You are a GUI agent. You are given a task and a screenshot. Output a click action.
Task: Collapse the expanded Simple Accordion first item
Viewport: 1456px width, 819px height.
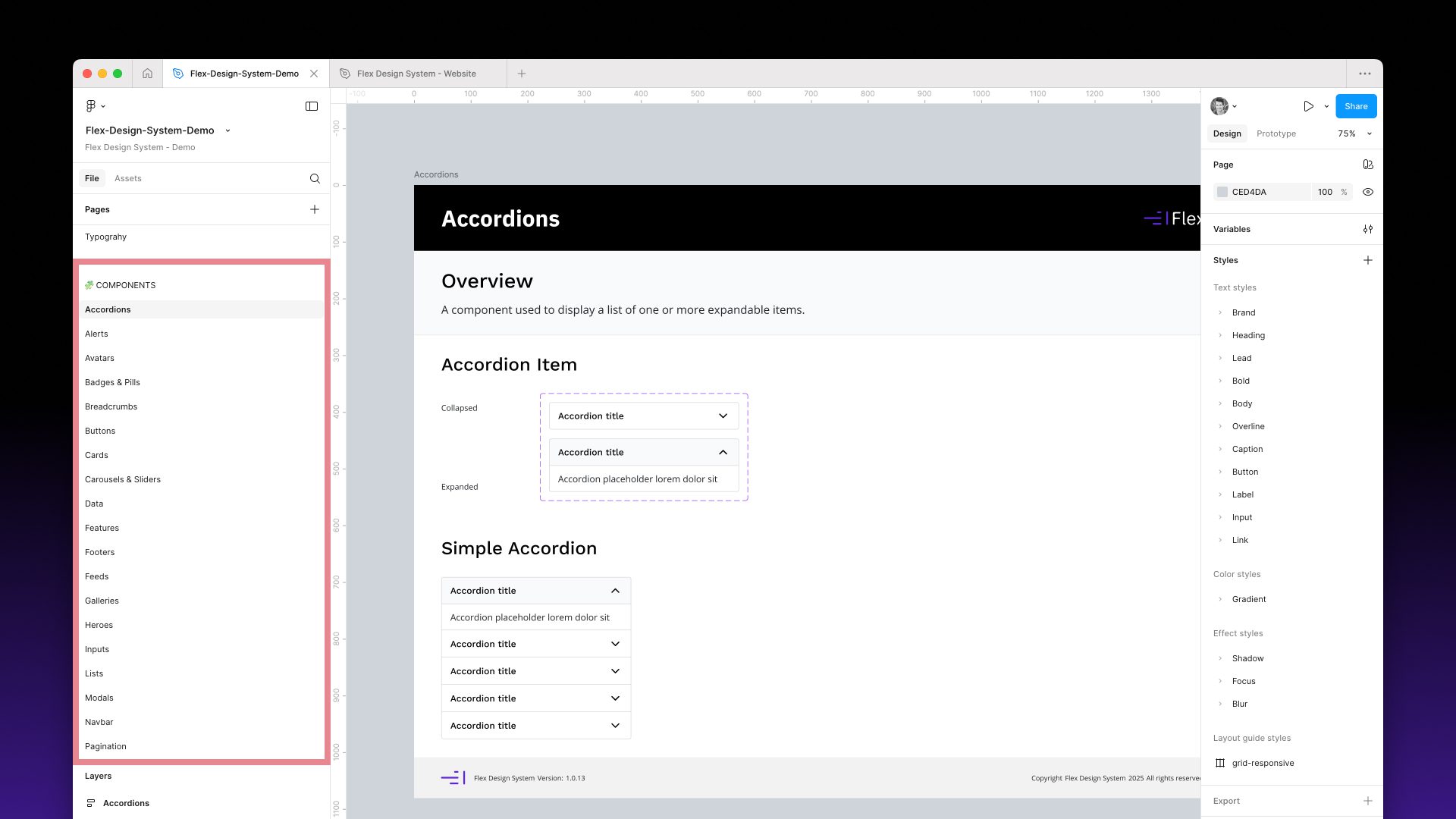click(615, 591)
